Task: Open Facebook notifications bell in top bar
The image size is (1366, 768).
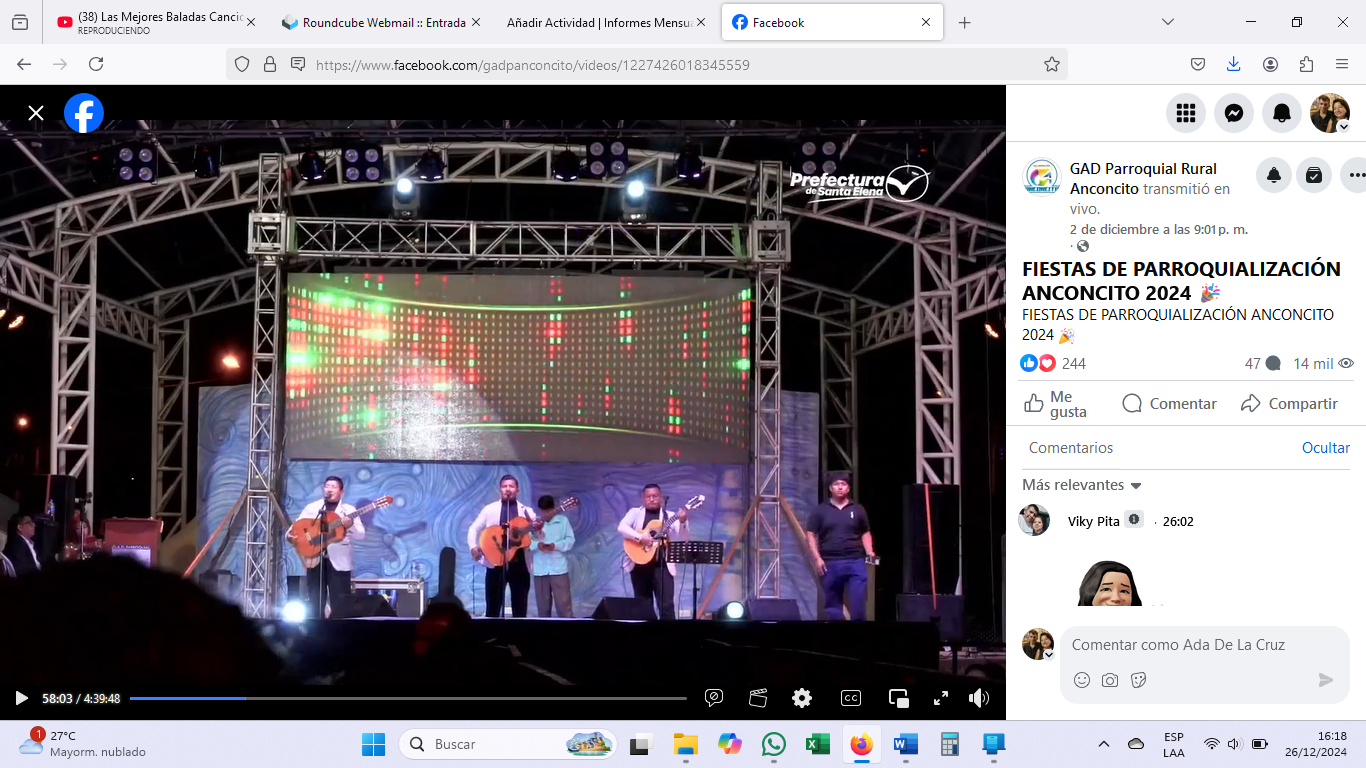Action: pyautogui.click(x=1282, y=113)
